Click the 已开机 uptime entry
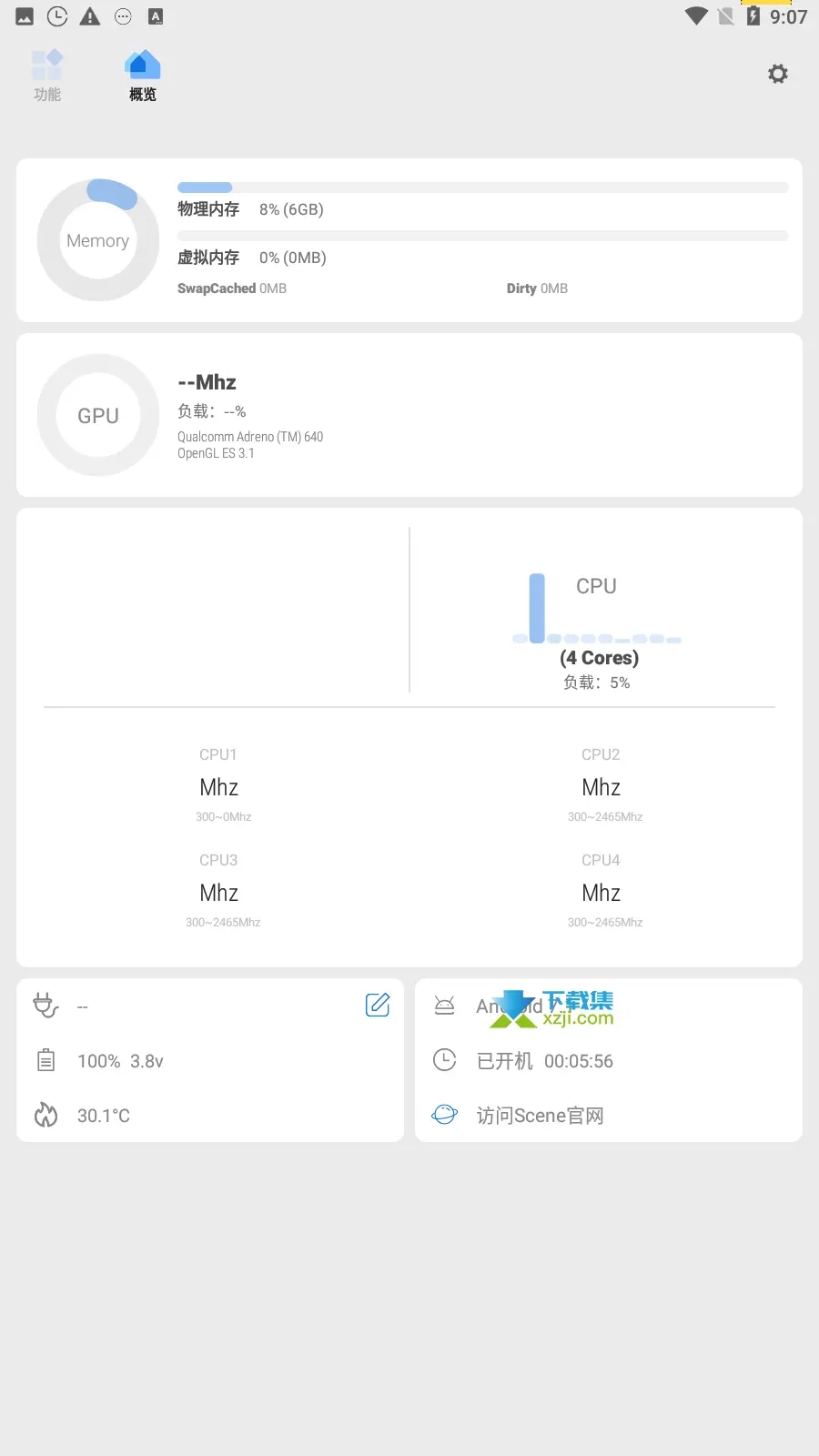The height and width of the screenshot is (1456, 819). [x=544, y=1060]
